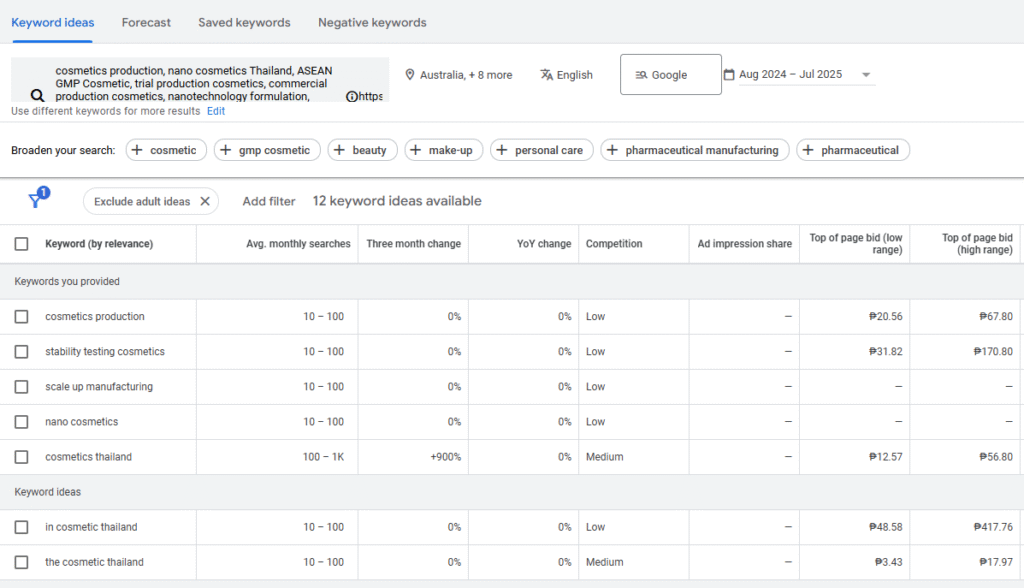This screenshot has height=588, width=1024.
Task: Tick the 'in cosmetic thailand' checkbox
Action: coord(22,527)
